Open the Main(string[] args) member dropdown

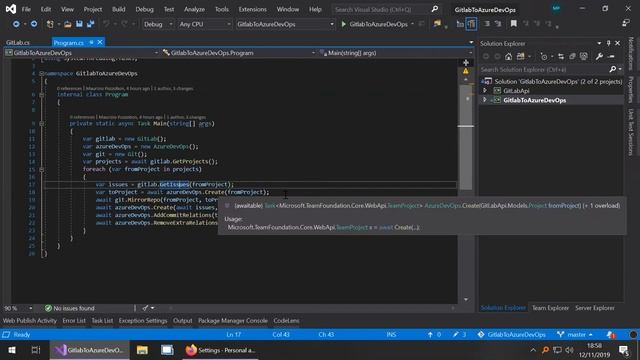[395, 53]
